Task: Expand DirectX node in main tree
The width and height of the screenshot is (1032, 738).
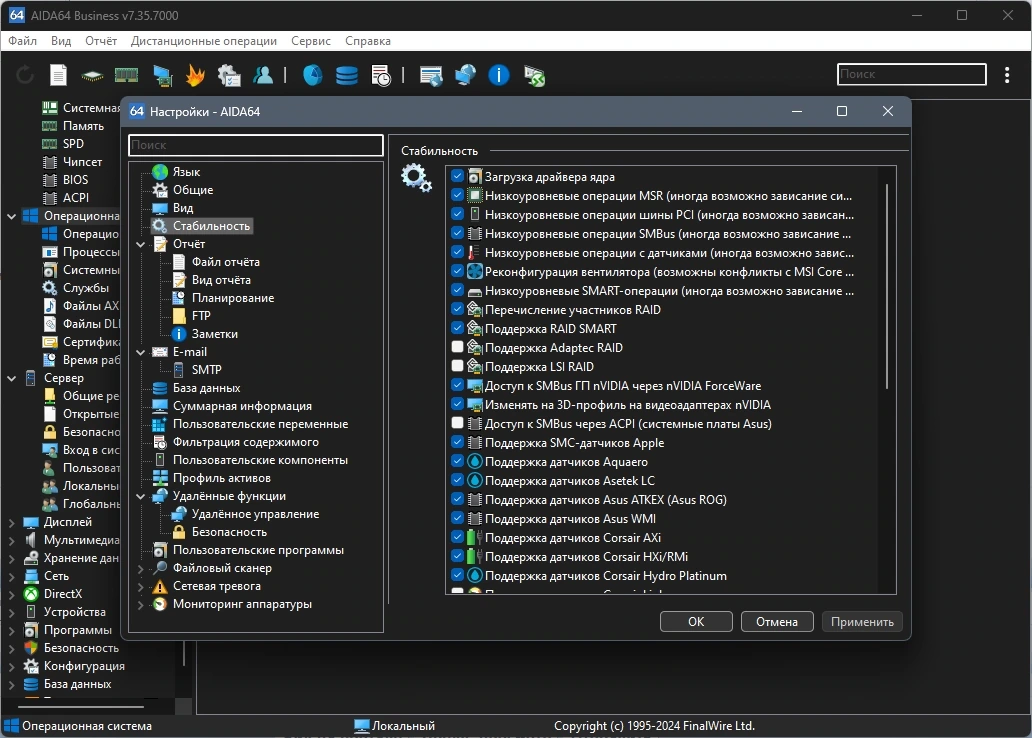Action: pos(11,594)
